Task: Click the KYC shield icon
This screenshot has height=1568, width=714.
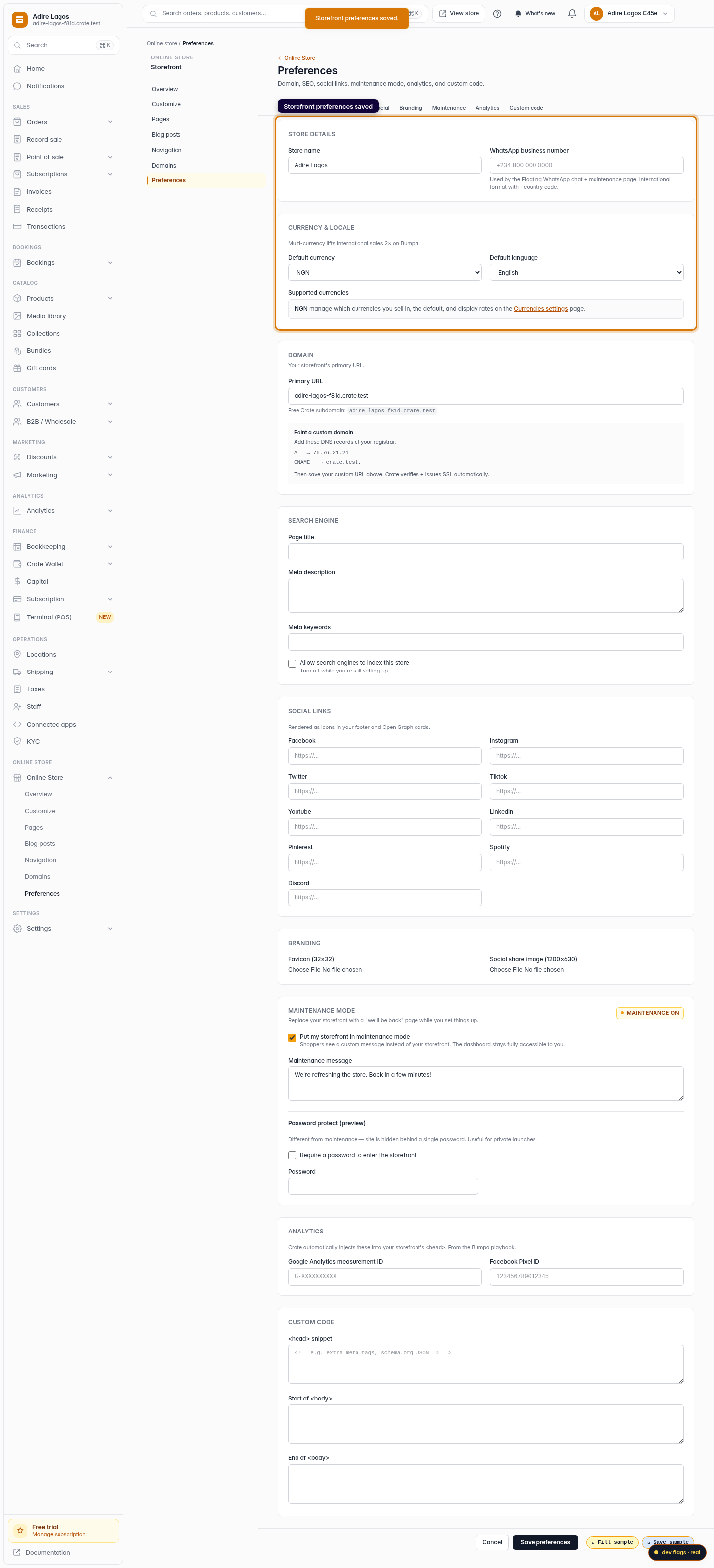Action: click(17, 741)
